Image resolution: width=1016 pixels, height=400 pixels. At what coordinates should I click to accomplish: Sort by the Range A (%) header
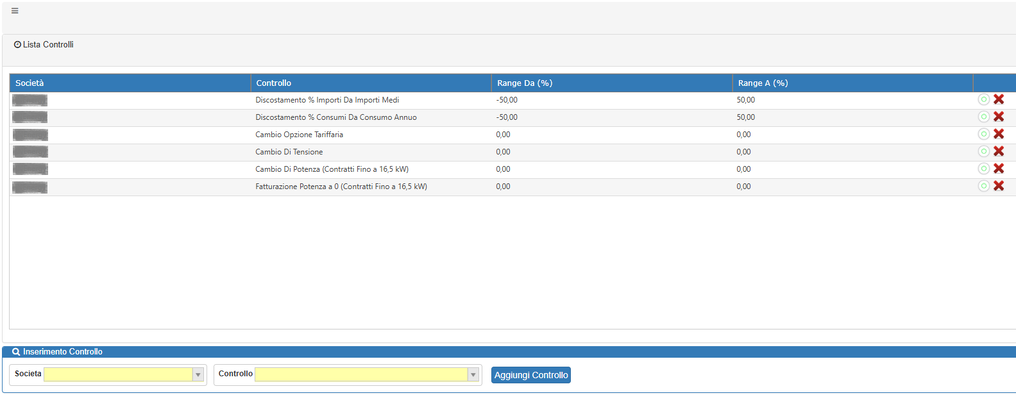[853, 83]
